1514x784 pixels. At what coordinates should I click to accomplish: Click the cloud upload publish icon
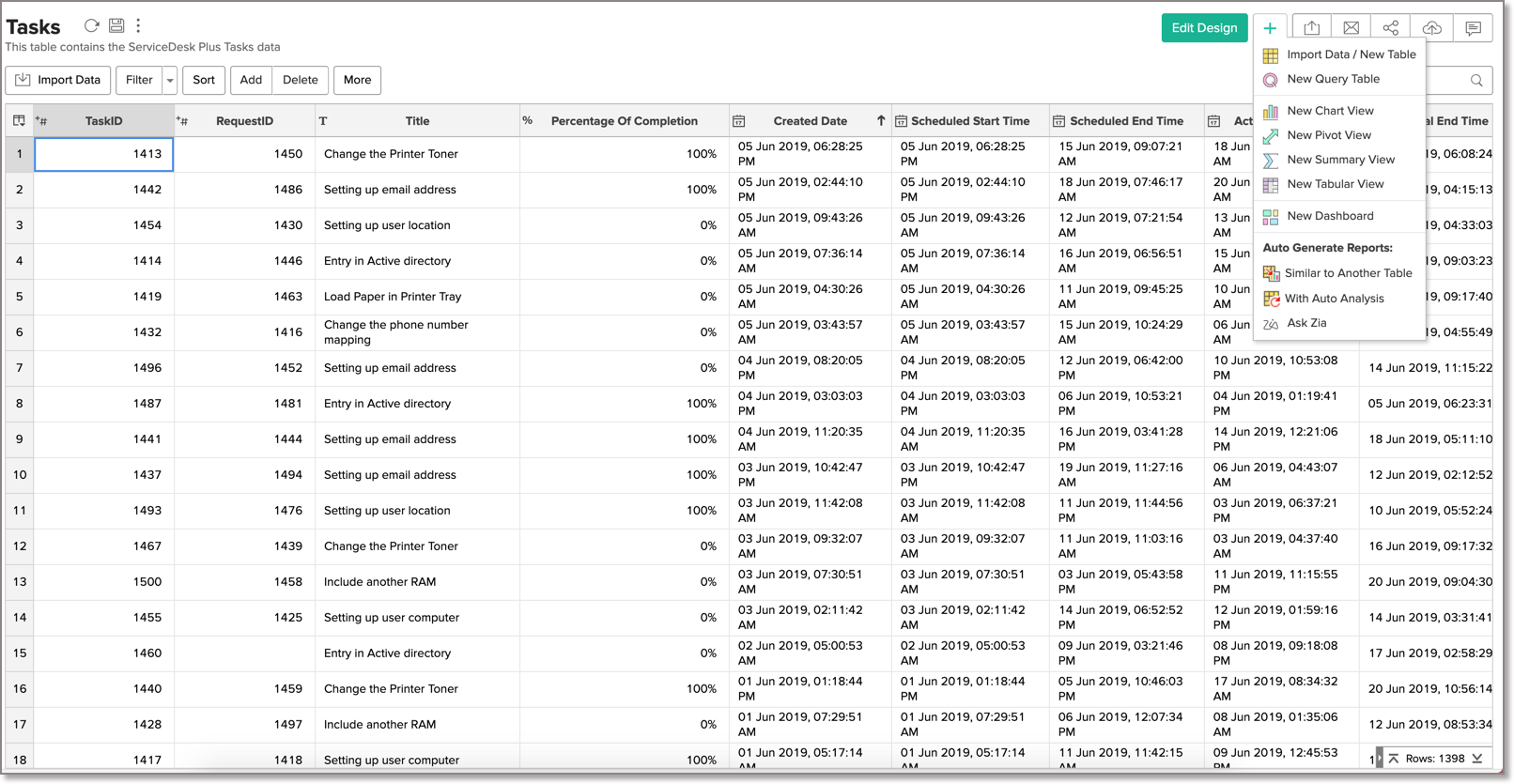point(1431,28)
